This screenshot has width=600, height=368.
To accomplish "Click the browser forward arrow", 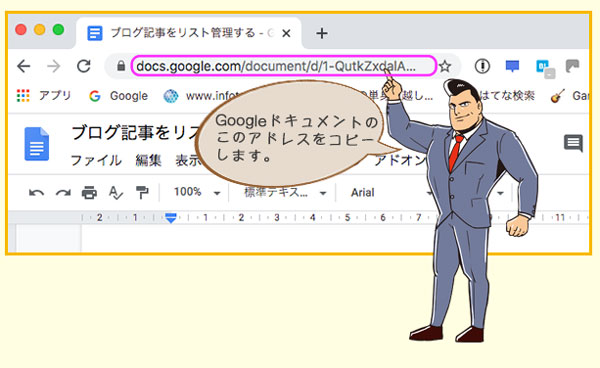I will pyautogui.click(x=54, y=66).
